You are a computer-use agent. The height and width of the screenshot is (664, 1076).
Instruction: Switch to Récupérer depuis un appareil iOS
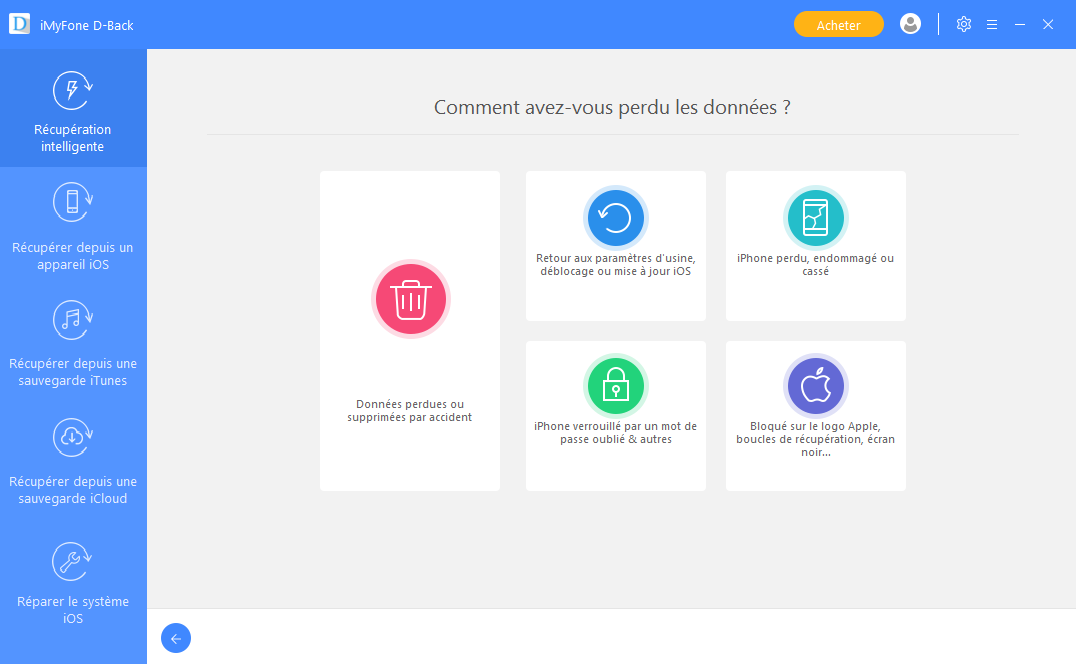pos(73,256)
